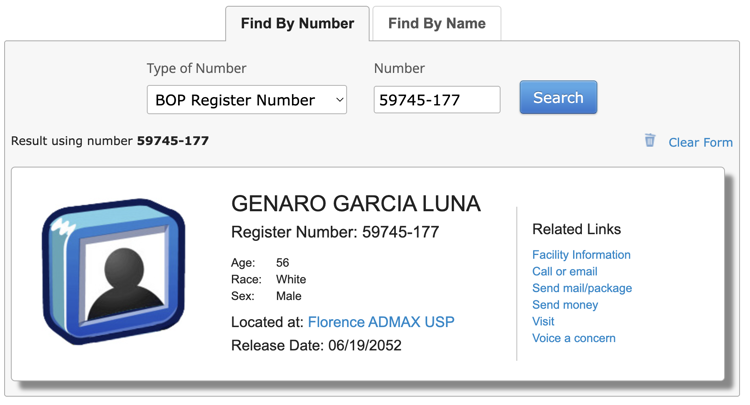
Task: Open the Type of Number dropdown
Action: click(x=247, y=100)
